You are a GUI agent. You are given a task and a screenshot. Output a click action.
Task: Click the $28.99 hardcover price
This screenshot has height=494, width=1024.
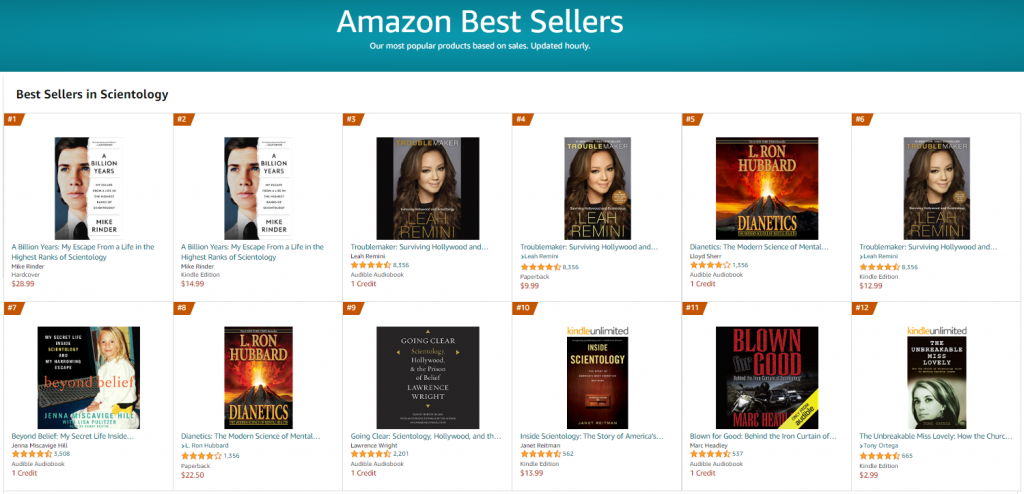click(x=23, y=284)
